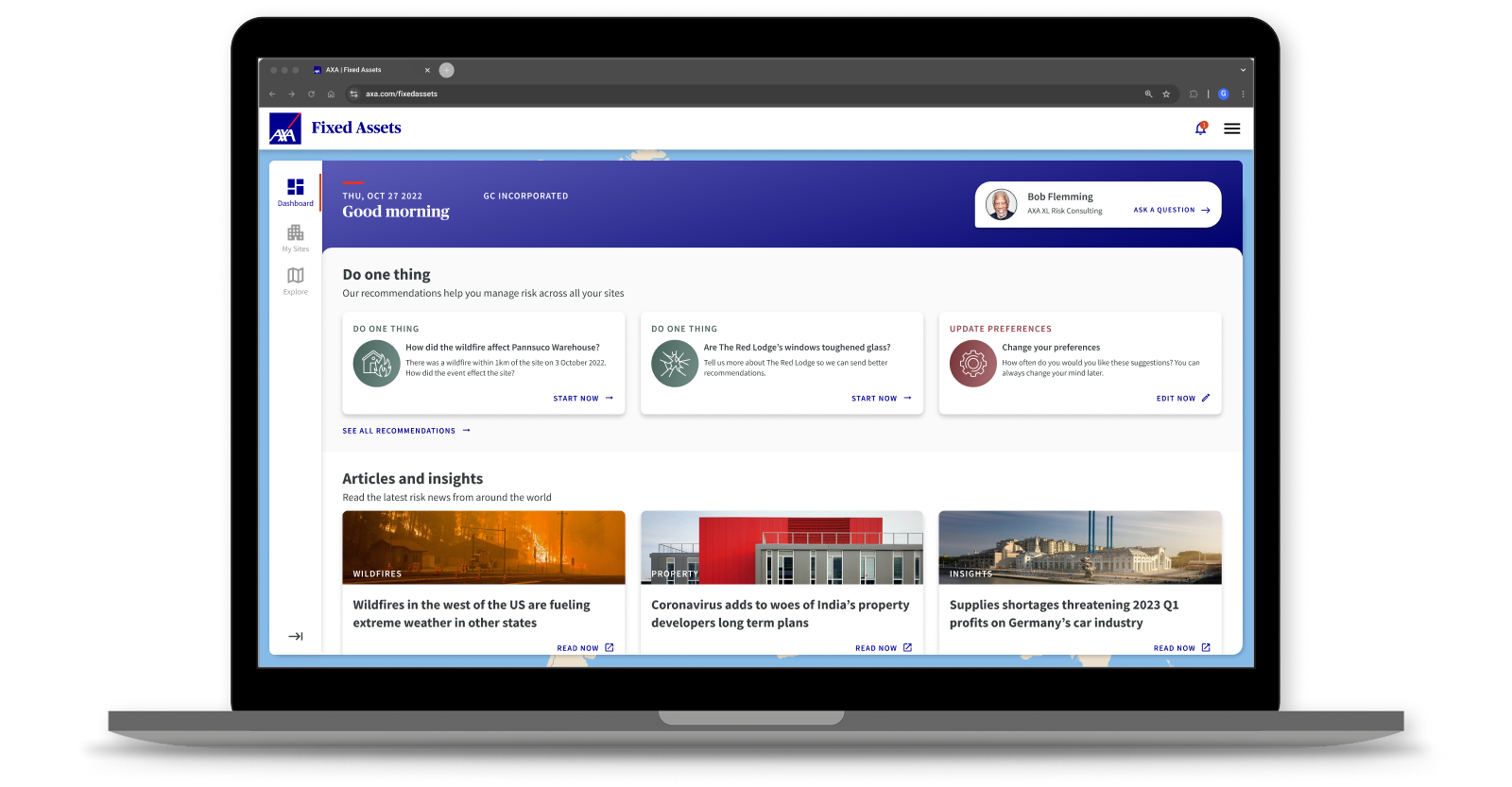Read Germany car industry article

coord(1180,648)
